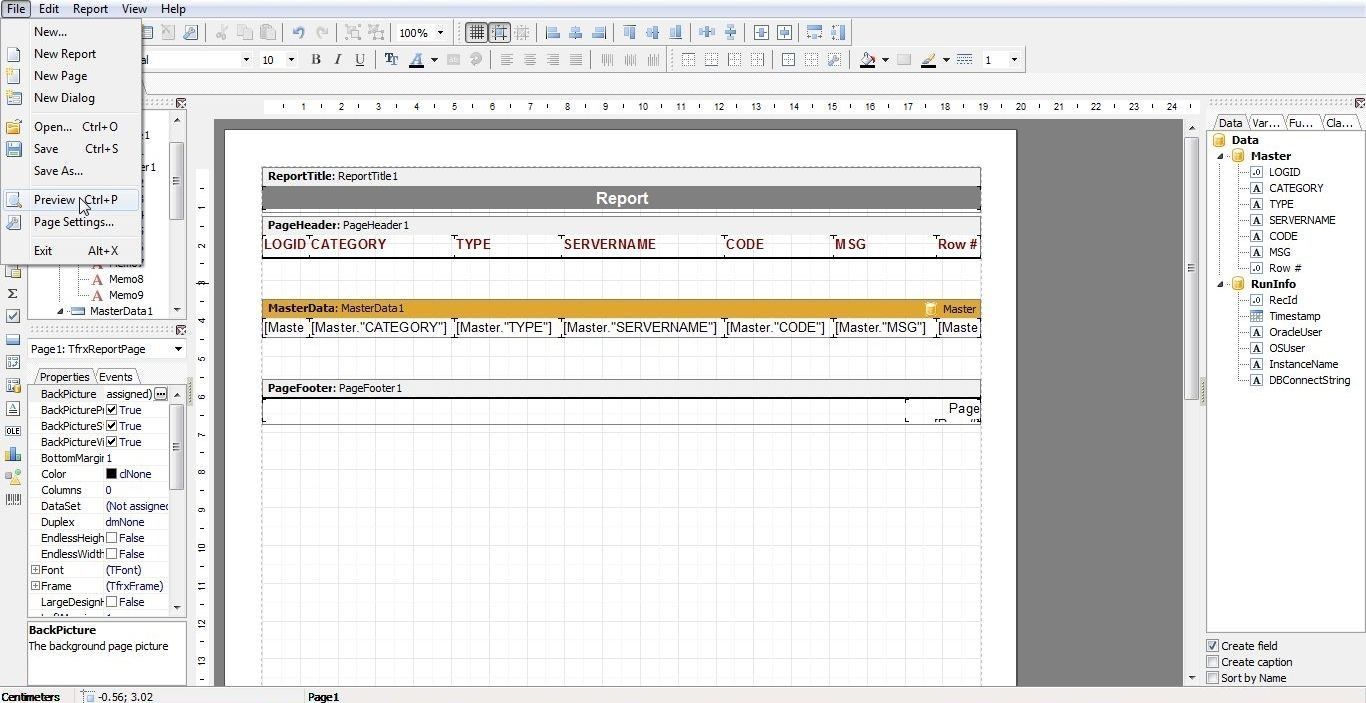Select the SERVERNAME field in Data tree
This screenshot has height=703, width=1366.
[1302, 220]
